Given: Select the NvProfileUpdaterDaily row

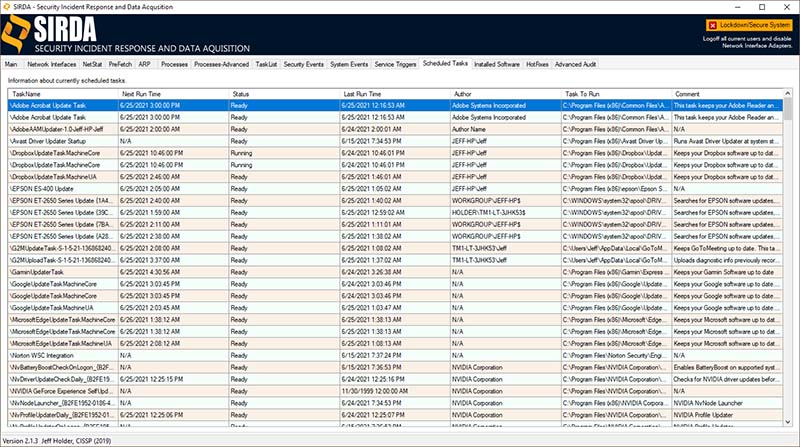Looking at the screenshot, I should click(395, 415).
